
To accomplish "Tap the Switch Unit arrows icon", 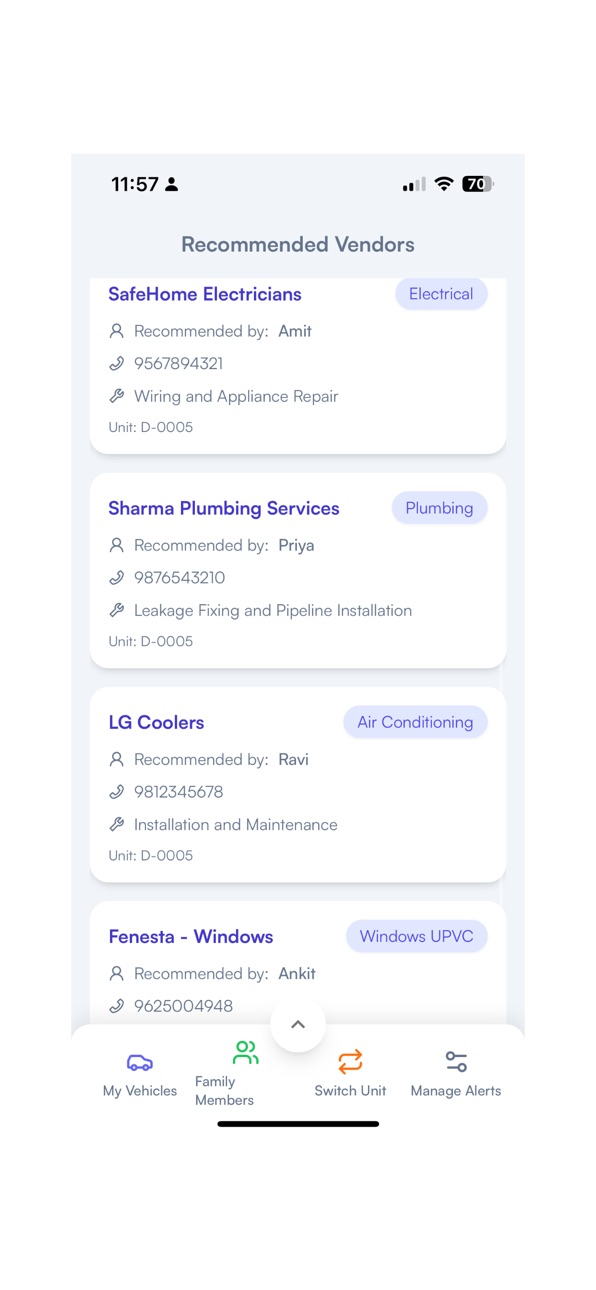I will 350,1061.
